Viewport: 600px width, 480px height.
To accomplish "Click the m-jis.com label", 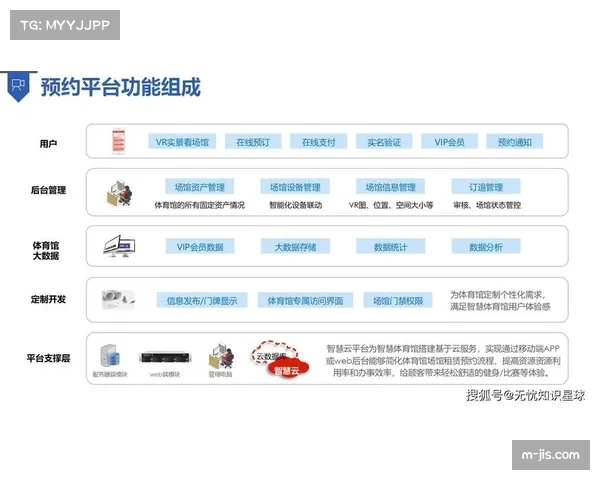I will coord(551,455).
